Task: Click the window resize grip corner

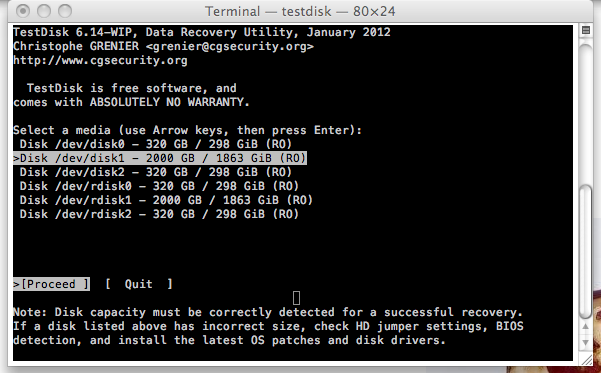Action: [586, 359]
